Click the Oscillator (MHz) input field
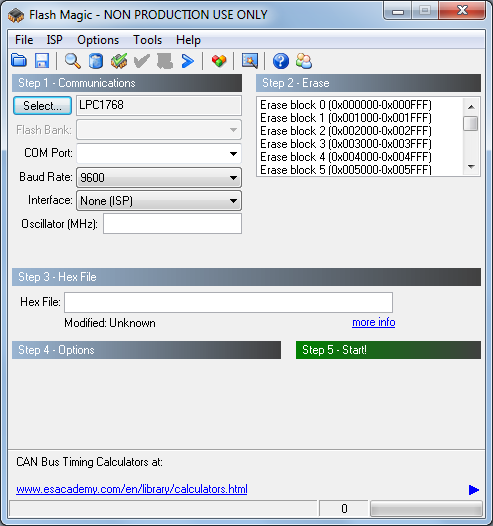 pyautogui.click(x=172, y=224)
